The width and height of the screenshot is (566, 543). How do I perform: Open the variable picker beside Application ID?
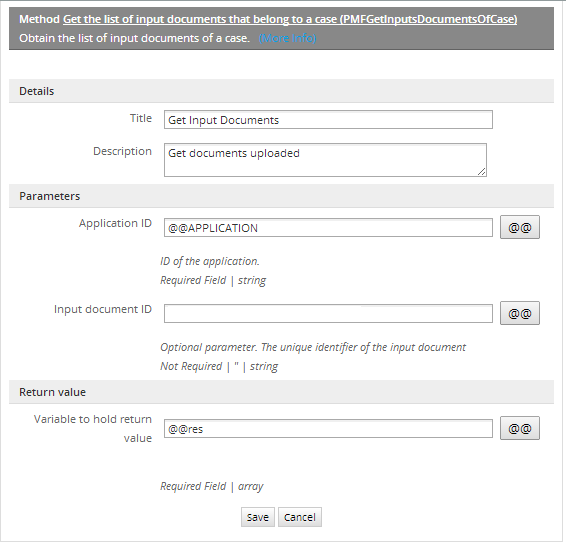pos(519,227)
